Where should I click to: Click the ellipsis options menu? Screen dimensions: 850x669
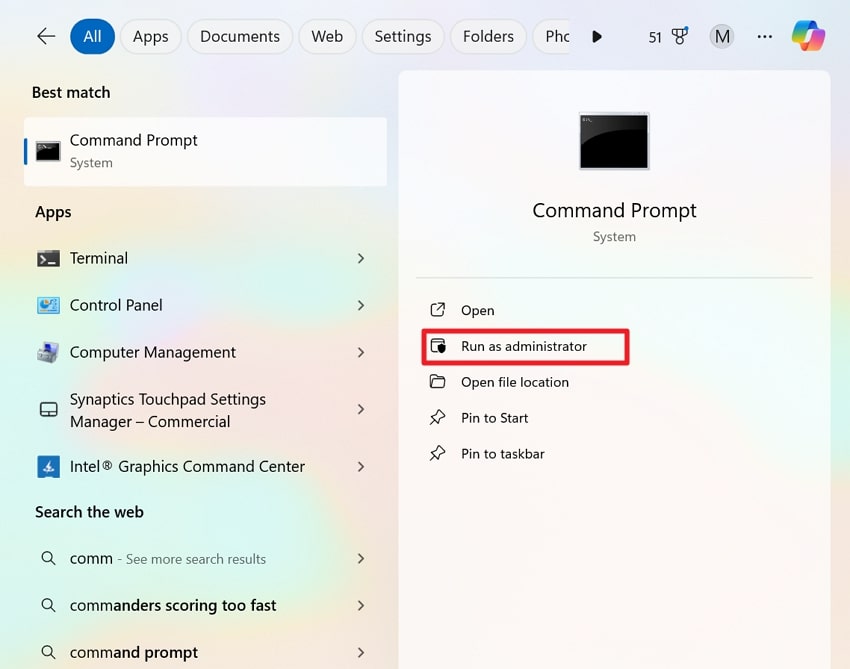[x=764, y=36]
